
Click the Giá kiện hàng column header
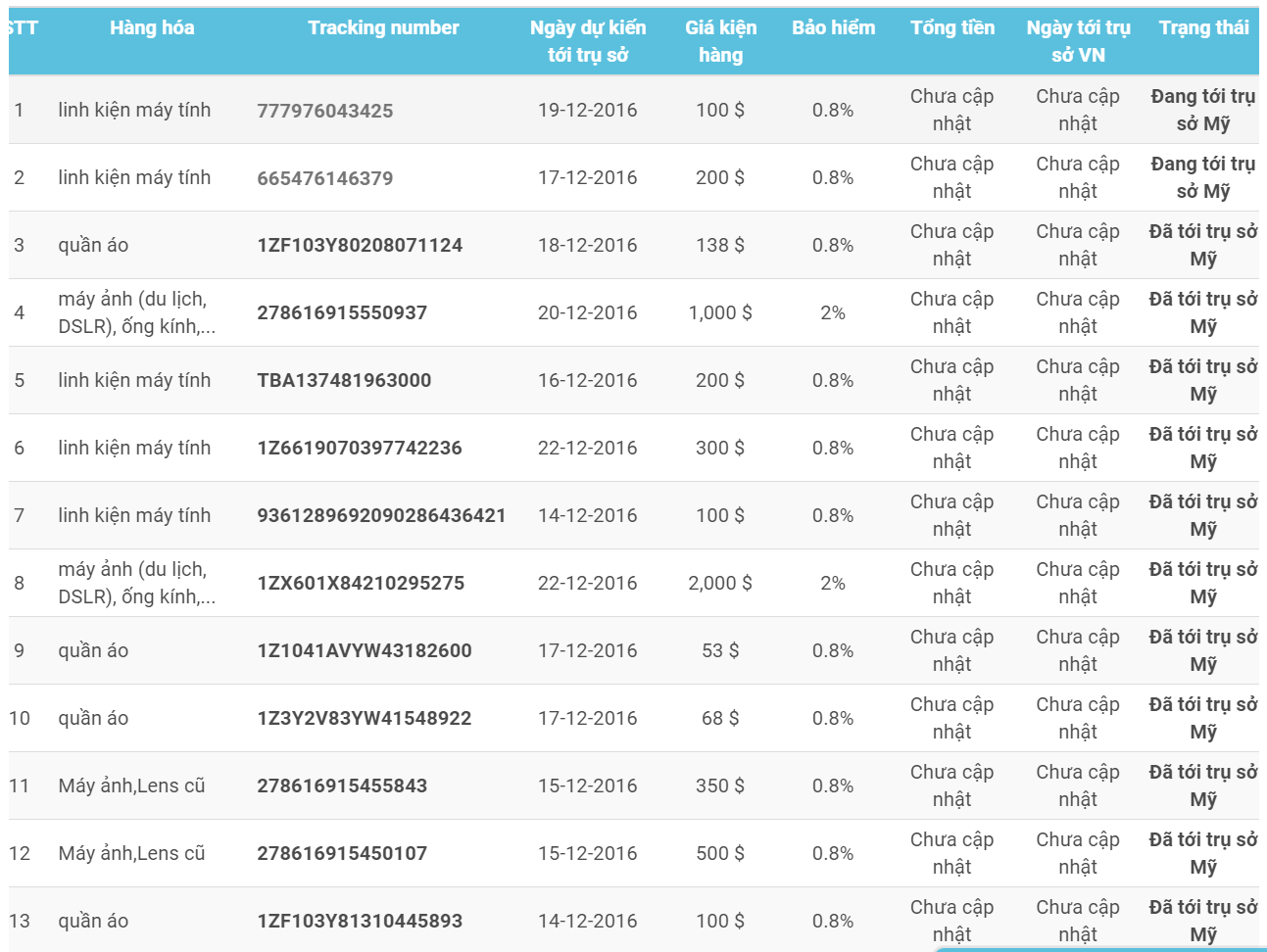point(720,41)
